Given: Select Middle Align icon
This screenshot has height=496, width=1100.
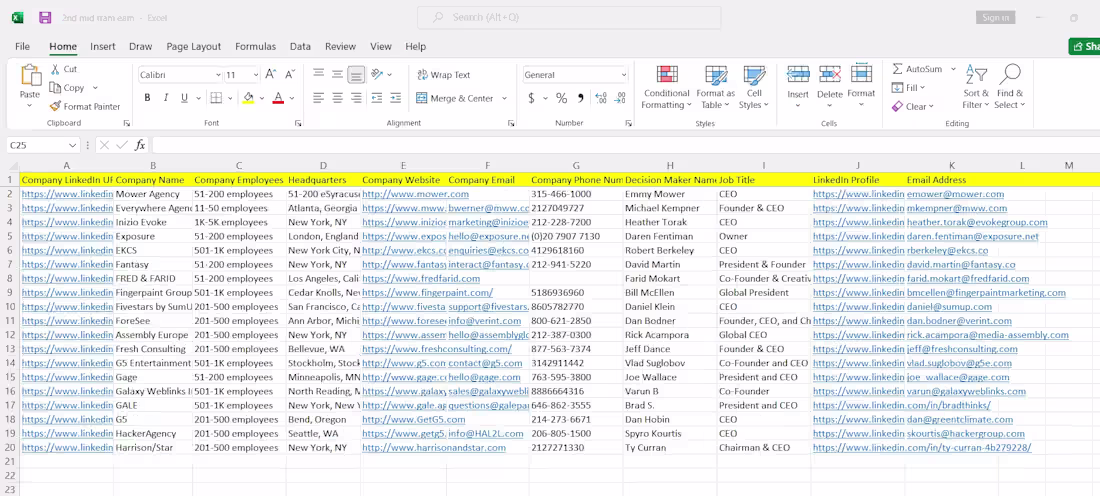Looking at the screenshot, I should 337,74.
